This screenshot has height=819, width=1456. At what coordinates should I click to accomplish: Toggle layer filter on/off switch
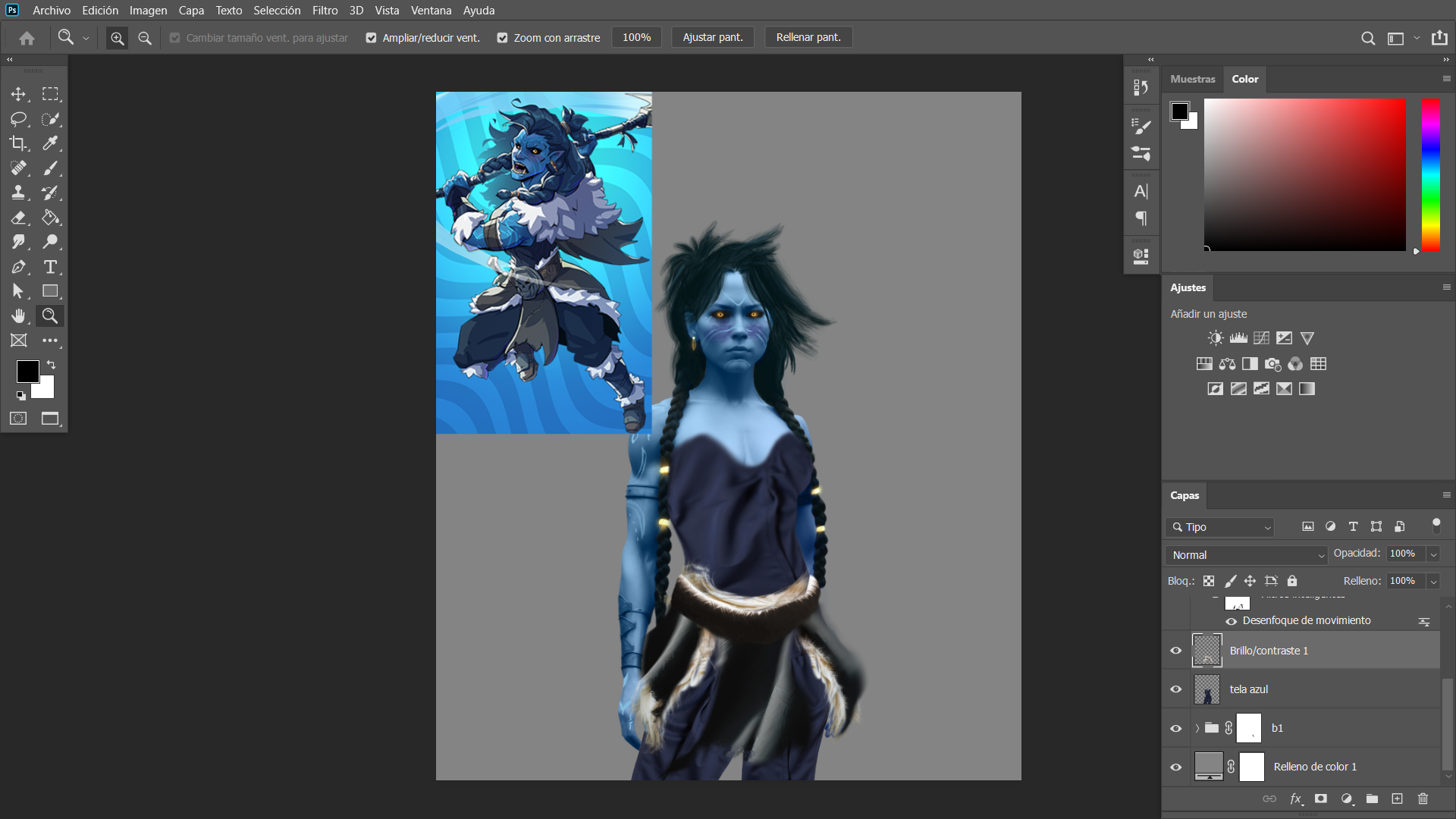pyautogui.click(x=1436, y=526)
